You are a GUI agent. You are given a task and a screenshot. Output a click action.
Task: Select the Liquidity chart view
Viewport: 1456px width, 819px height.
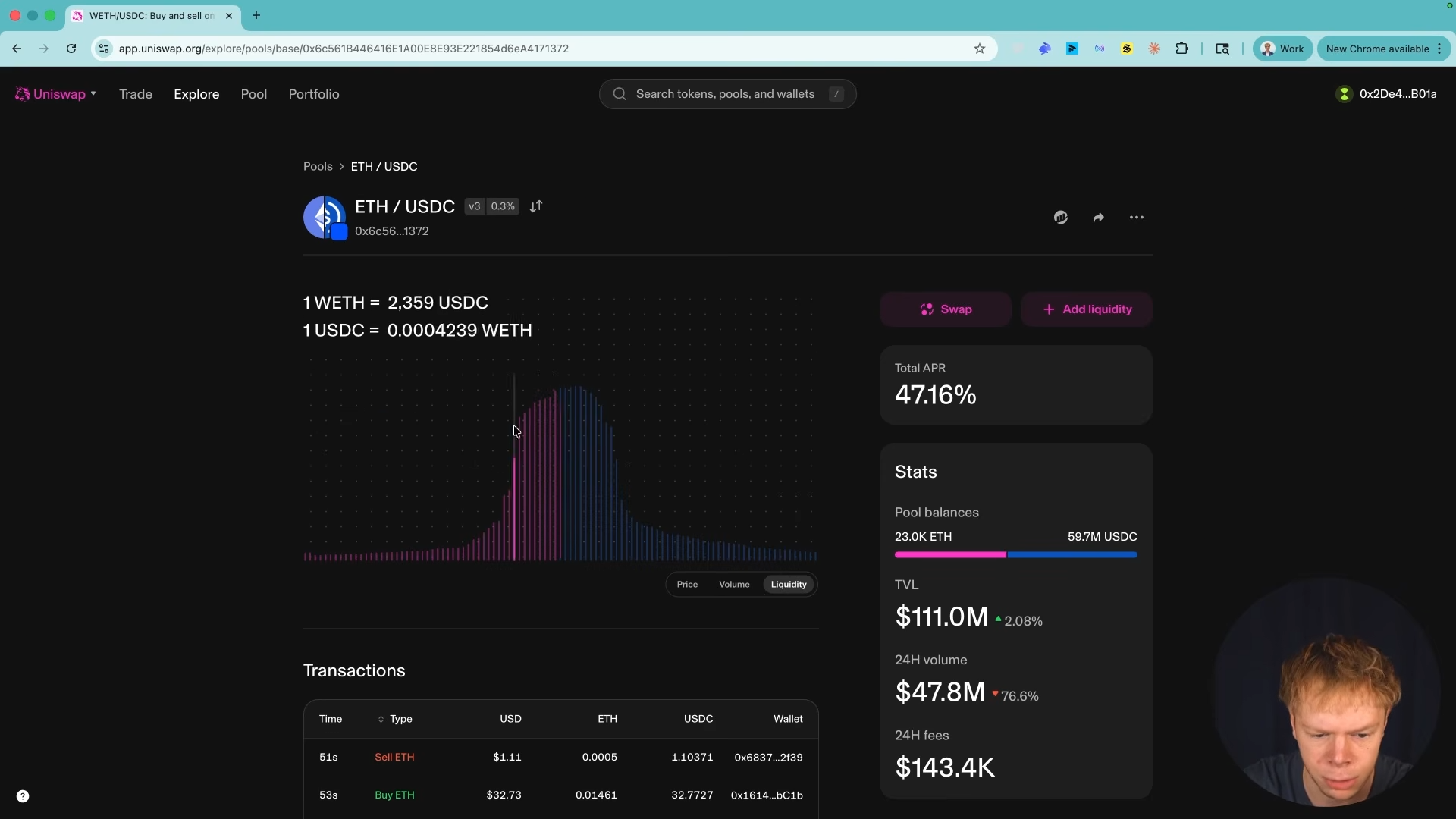pyautogui.click(x=789, y=585)
